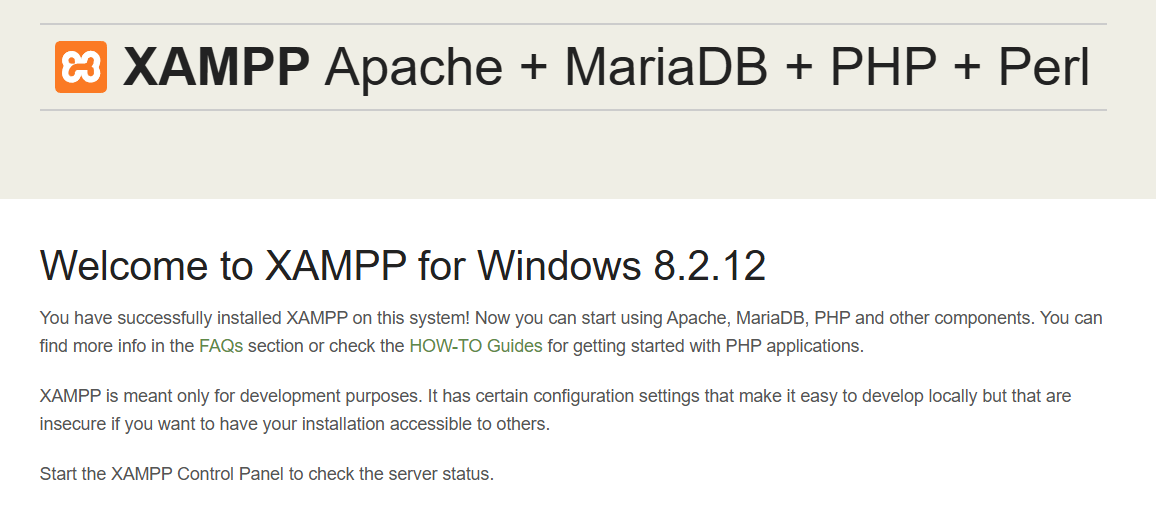The image size is (1156, 513).
Task: Open the HOW-TO Guides link
Action: pyautogui.click(x=476, y=346)
